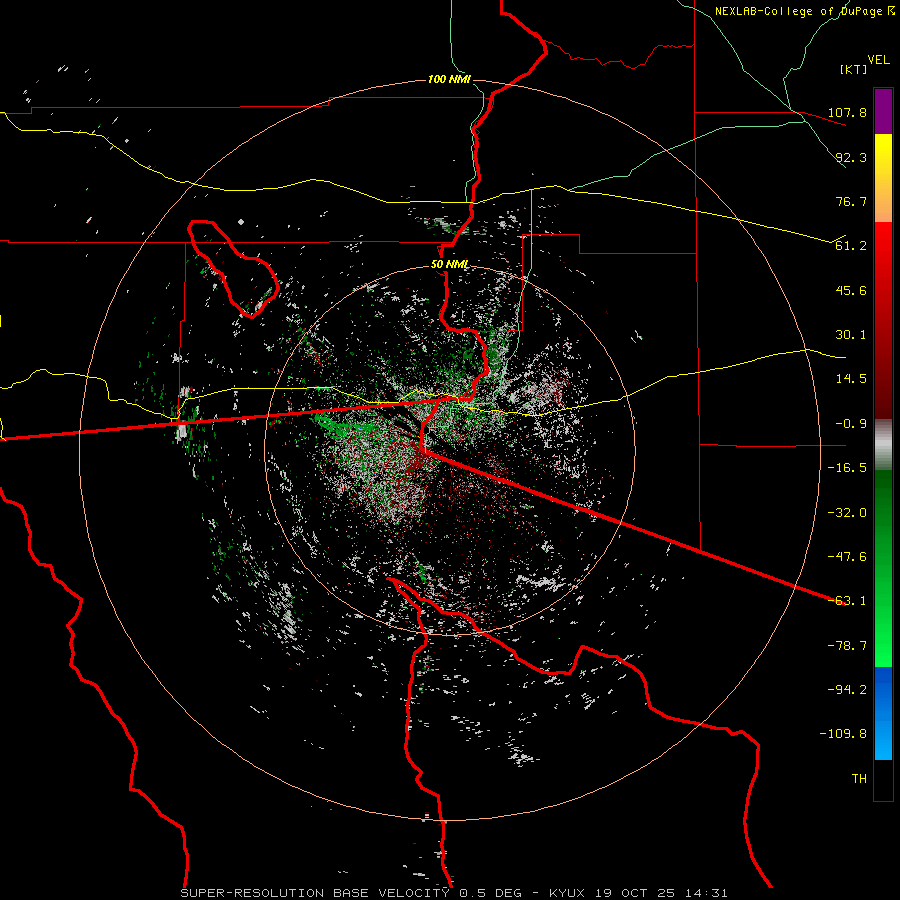Click the 61.2 velocity scale value
Viewport: 900px width, 900px height.
click(851, 246)
